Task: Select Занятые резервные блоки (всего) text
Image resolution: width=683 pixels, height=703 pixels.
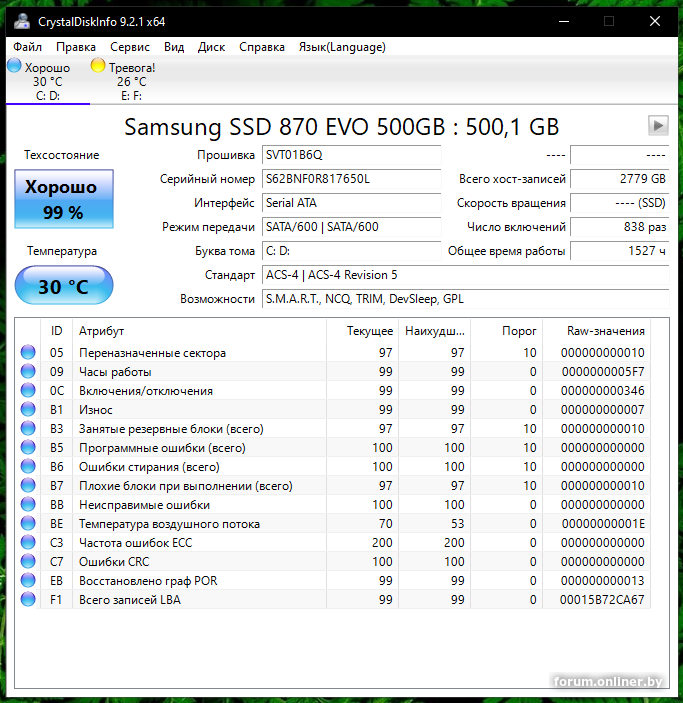Action: [x=171, y=429]
